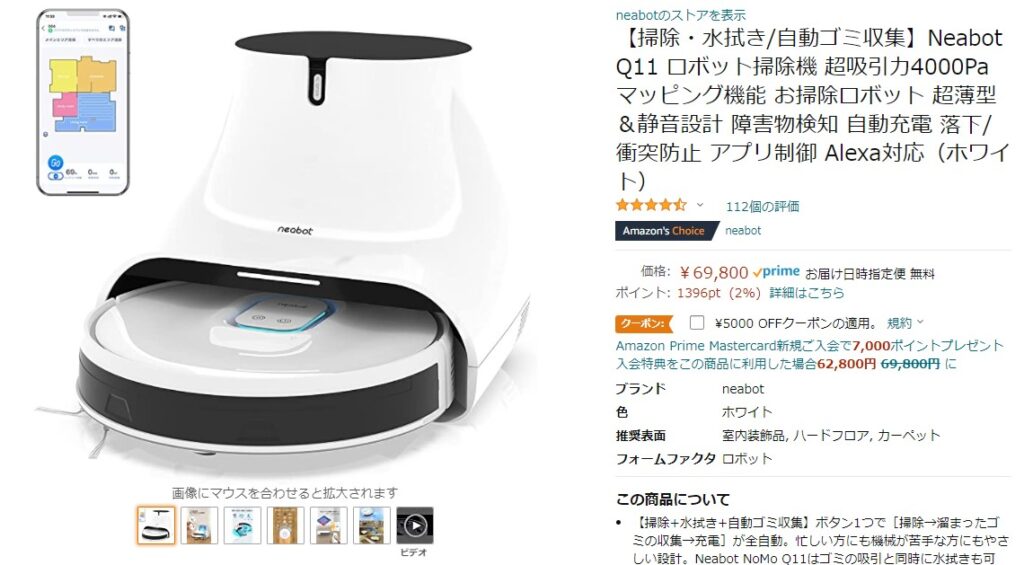Click the prime logo badge
Image resolution: width=1024 pixels, height=565 pixels.
coord(776,272)
